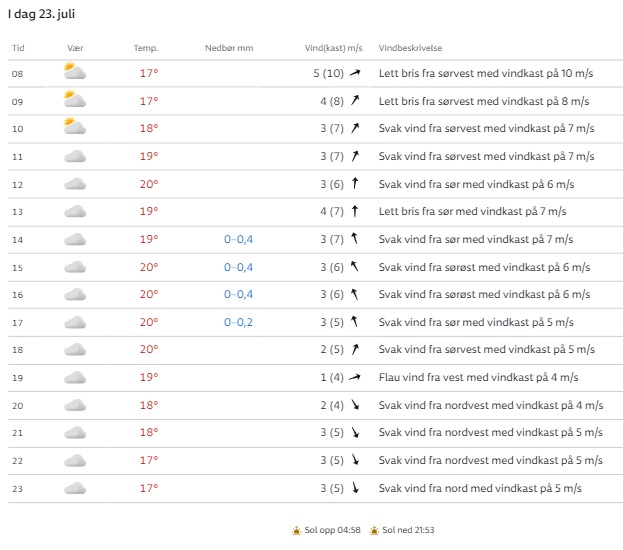The image size is (623, 550).
Task: Click the cloudy weather icon at 12
Action: point(75,183)
